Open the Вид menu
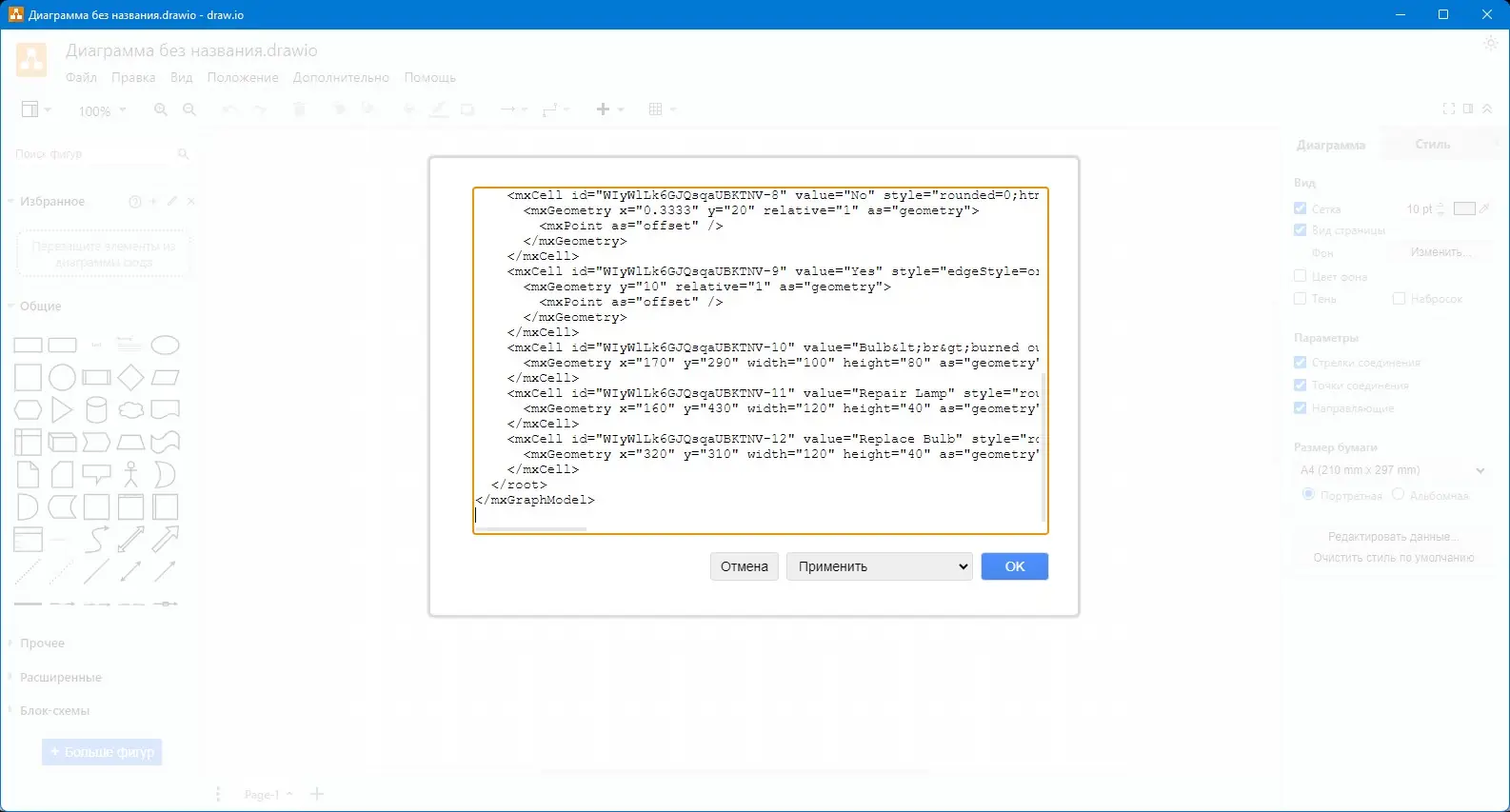The image size is (1510, 812). point(182,77)
